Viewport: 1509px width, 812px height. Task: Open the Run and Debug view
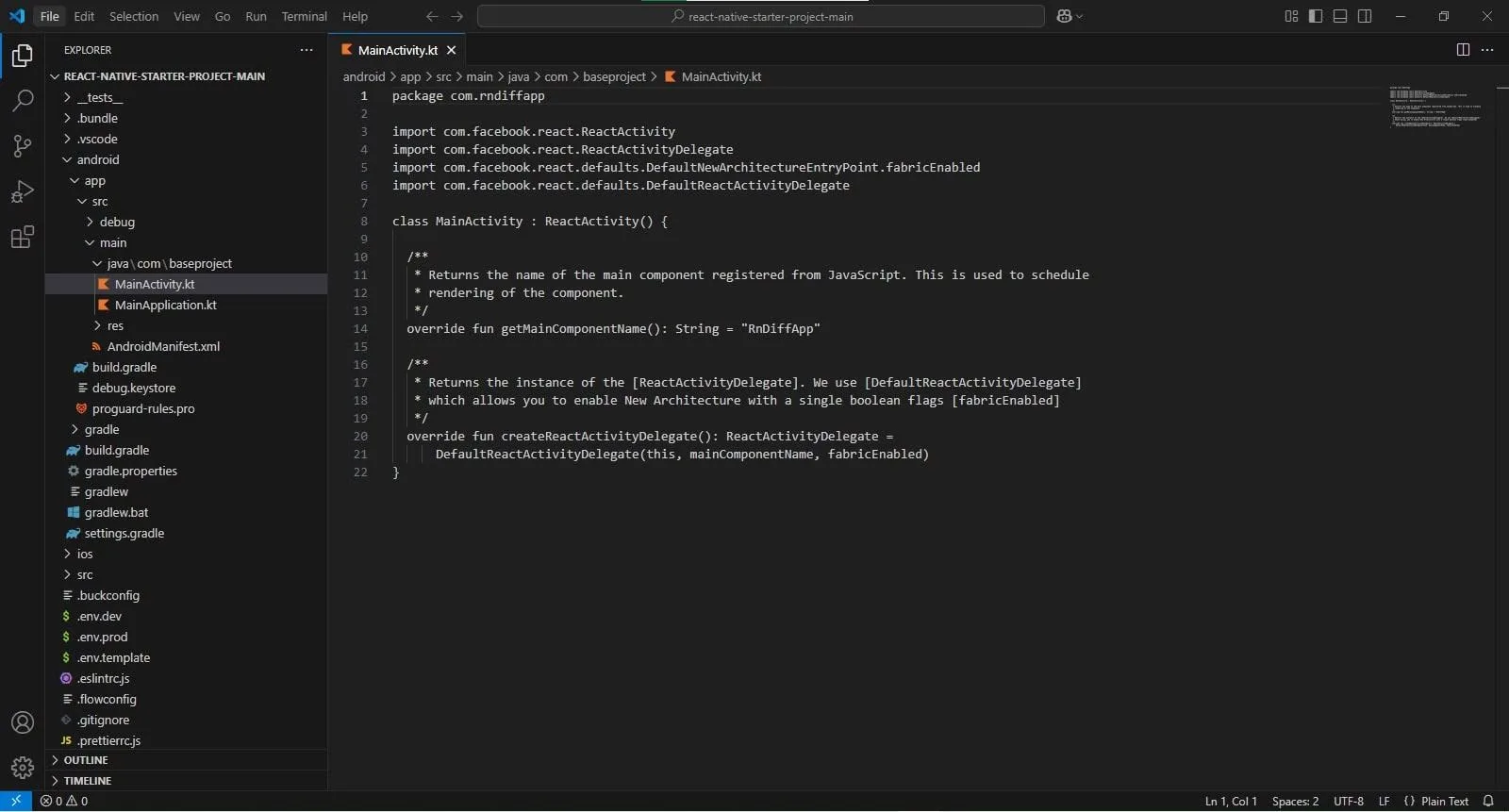(x=23, y=191)
